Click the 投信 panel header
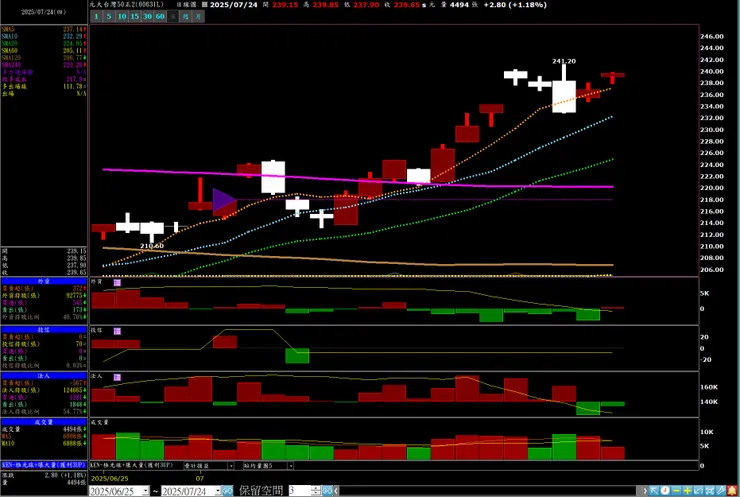 click(x=44, y=330)
